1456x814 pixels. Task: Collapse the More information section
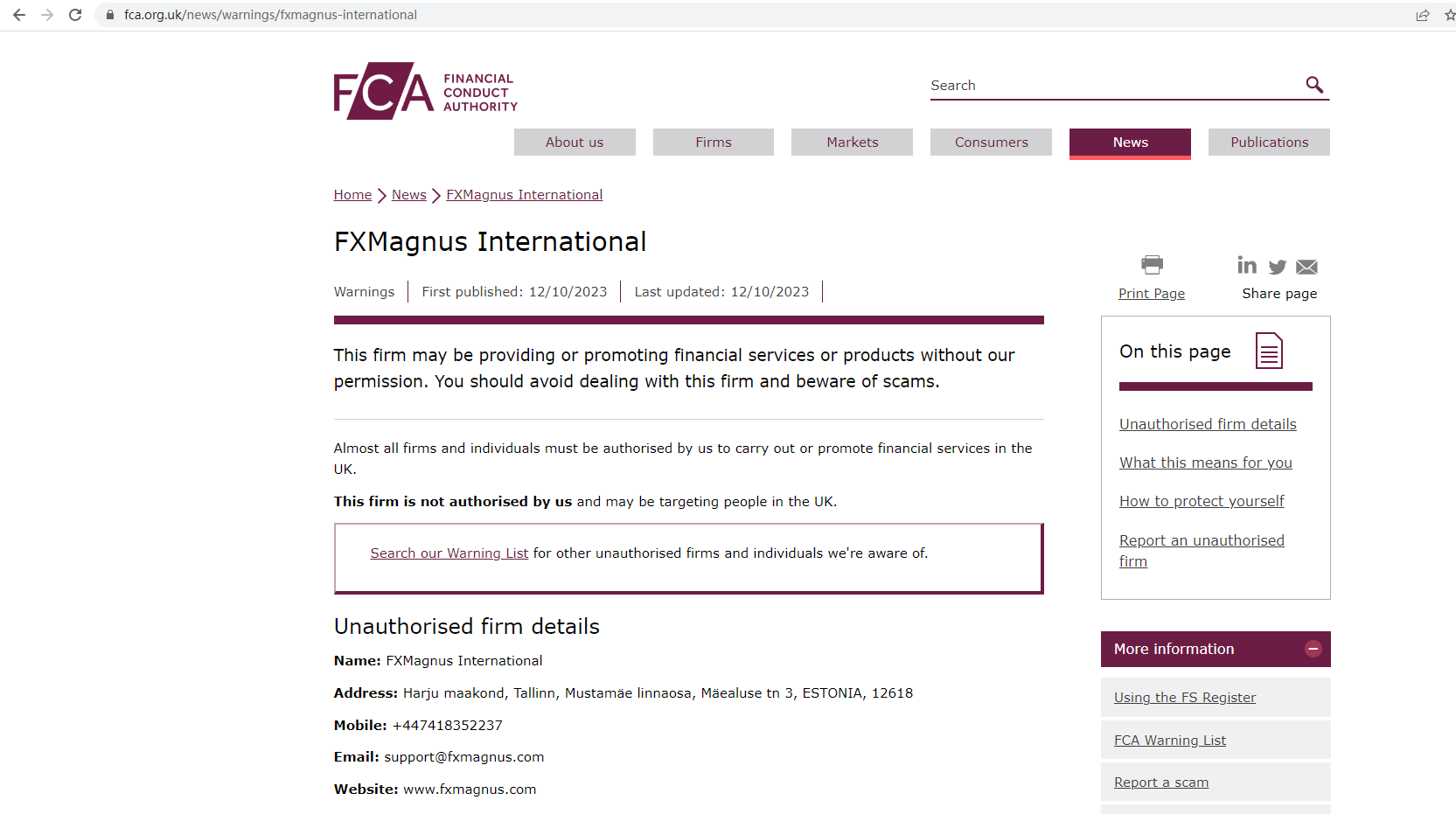coord(1313,649)
